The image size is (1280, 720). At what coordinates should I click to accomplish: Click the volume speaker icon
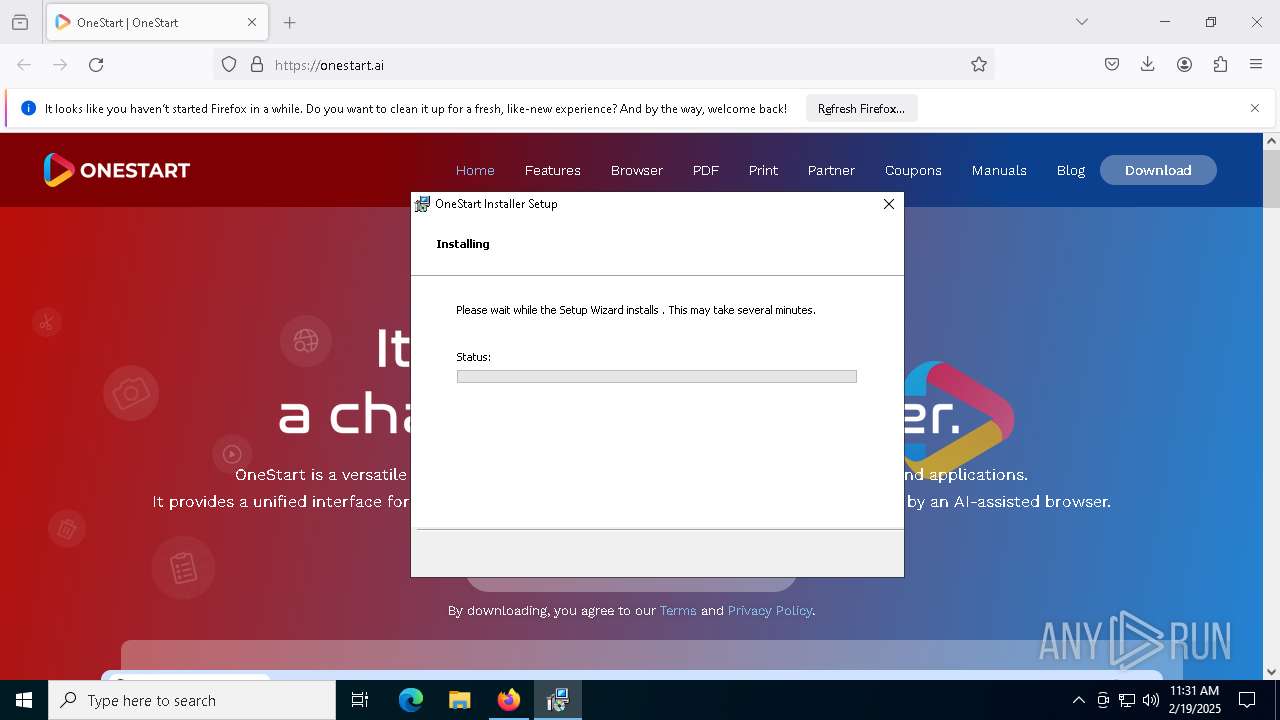(1150, 700)
